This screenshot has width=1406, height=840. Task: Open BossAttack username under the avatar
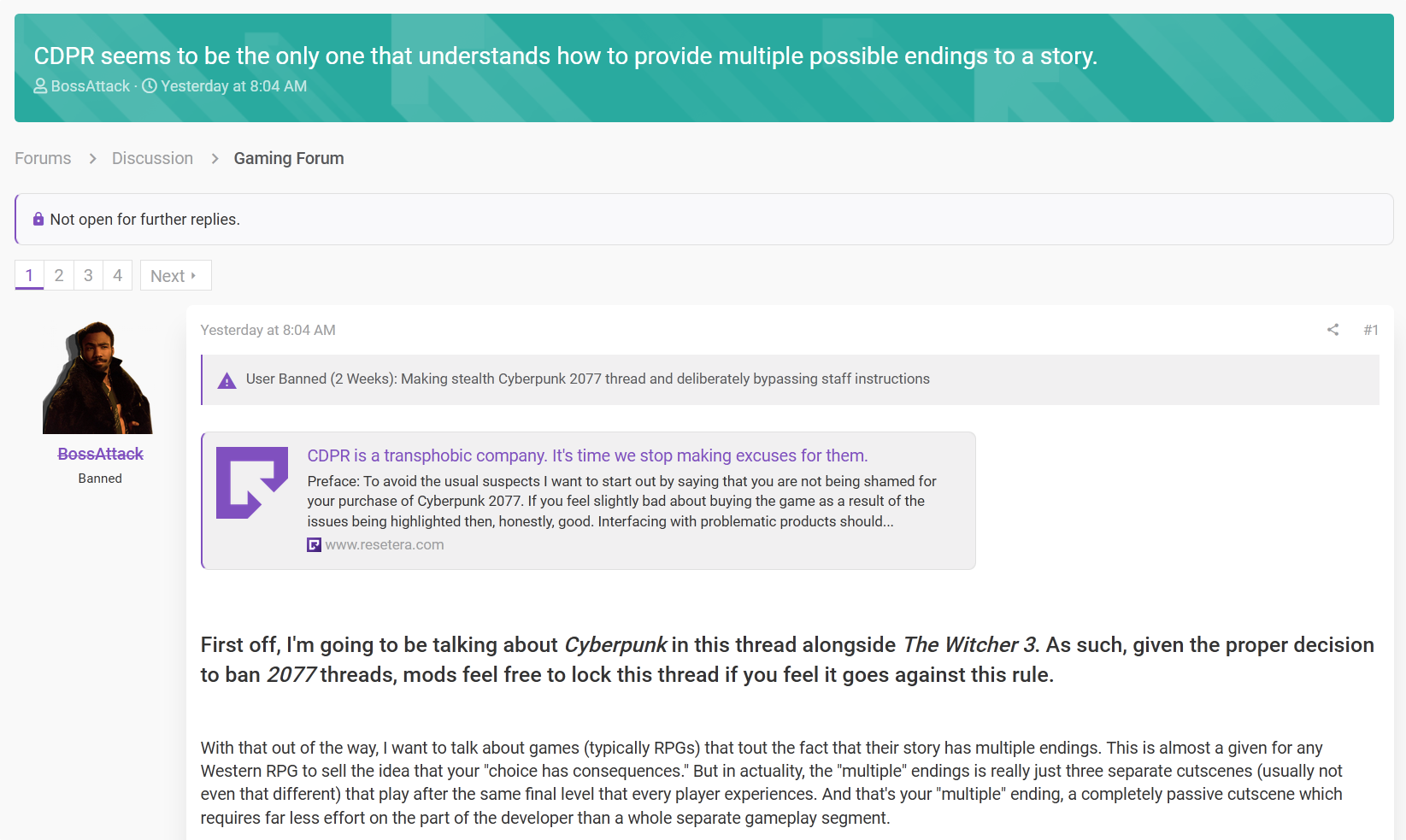[x=100, y=455]
